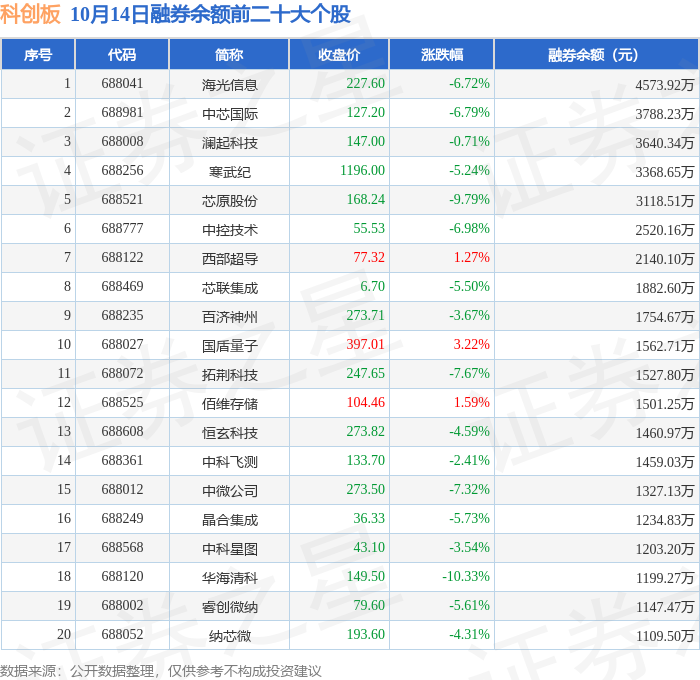Image resolution: width=700 pixels, height=680 pixels.
Task: Click the 收盘价 column header
Action: [339, 54]
